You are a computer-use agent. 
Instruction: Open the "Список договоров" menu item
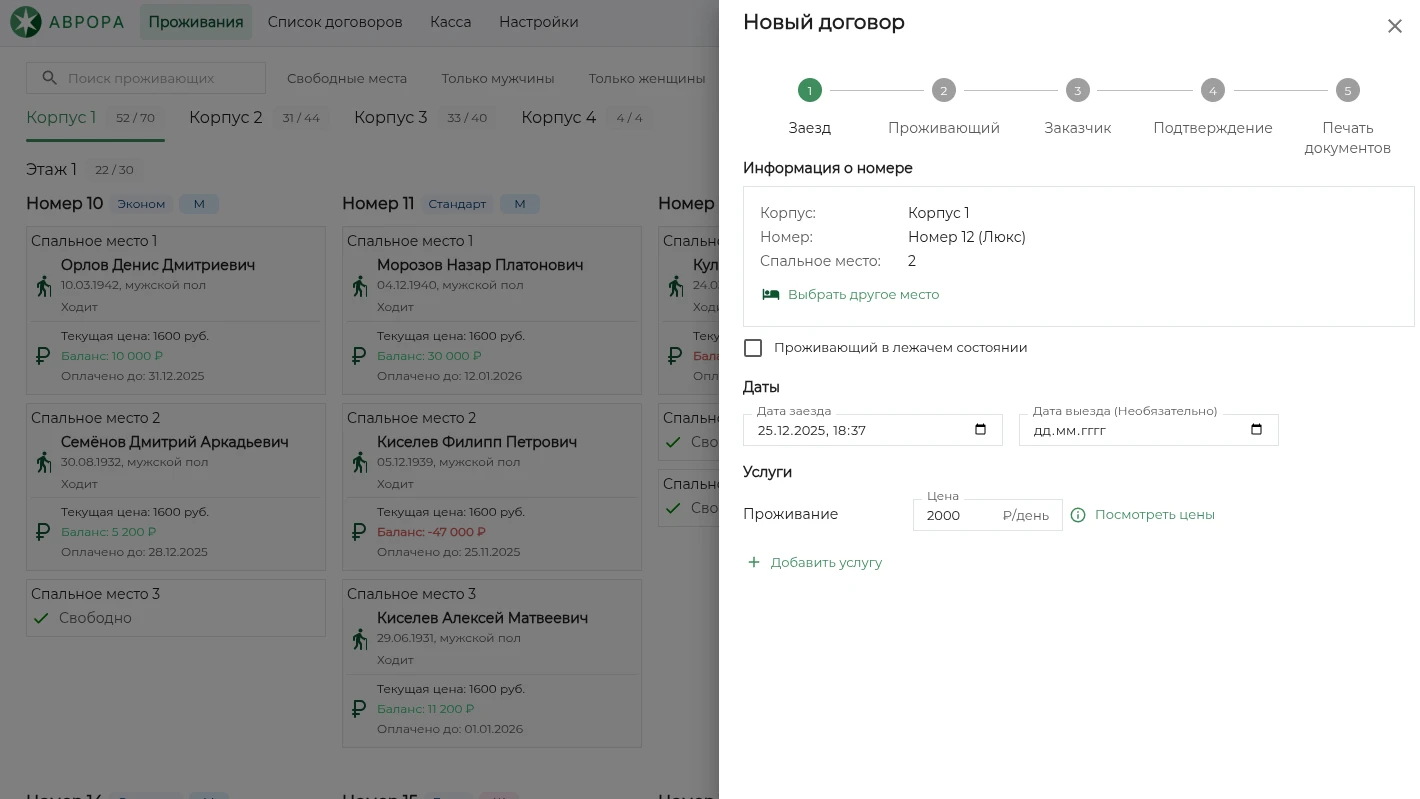[335, 22]
